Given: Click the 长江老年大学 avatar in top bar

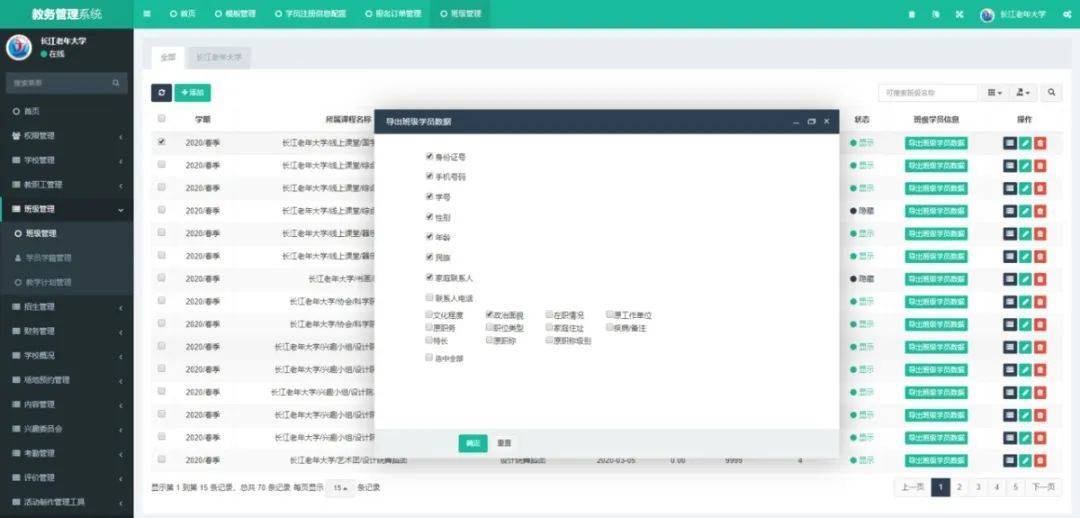Looking at the screenshot, I should 987,14.
